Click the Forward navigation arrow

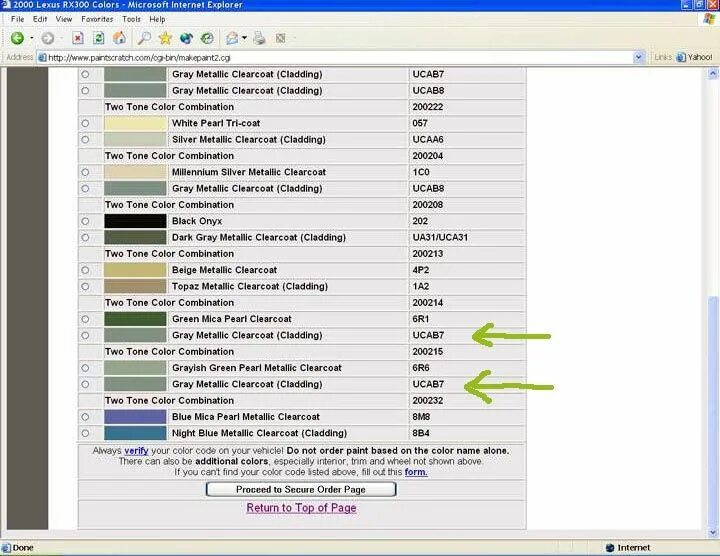(x=47, y=38)
